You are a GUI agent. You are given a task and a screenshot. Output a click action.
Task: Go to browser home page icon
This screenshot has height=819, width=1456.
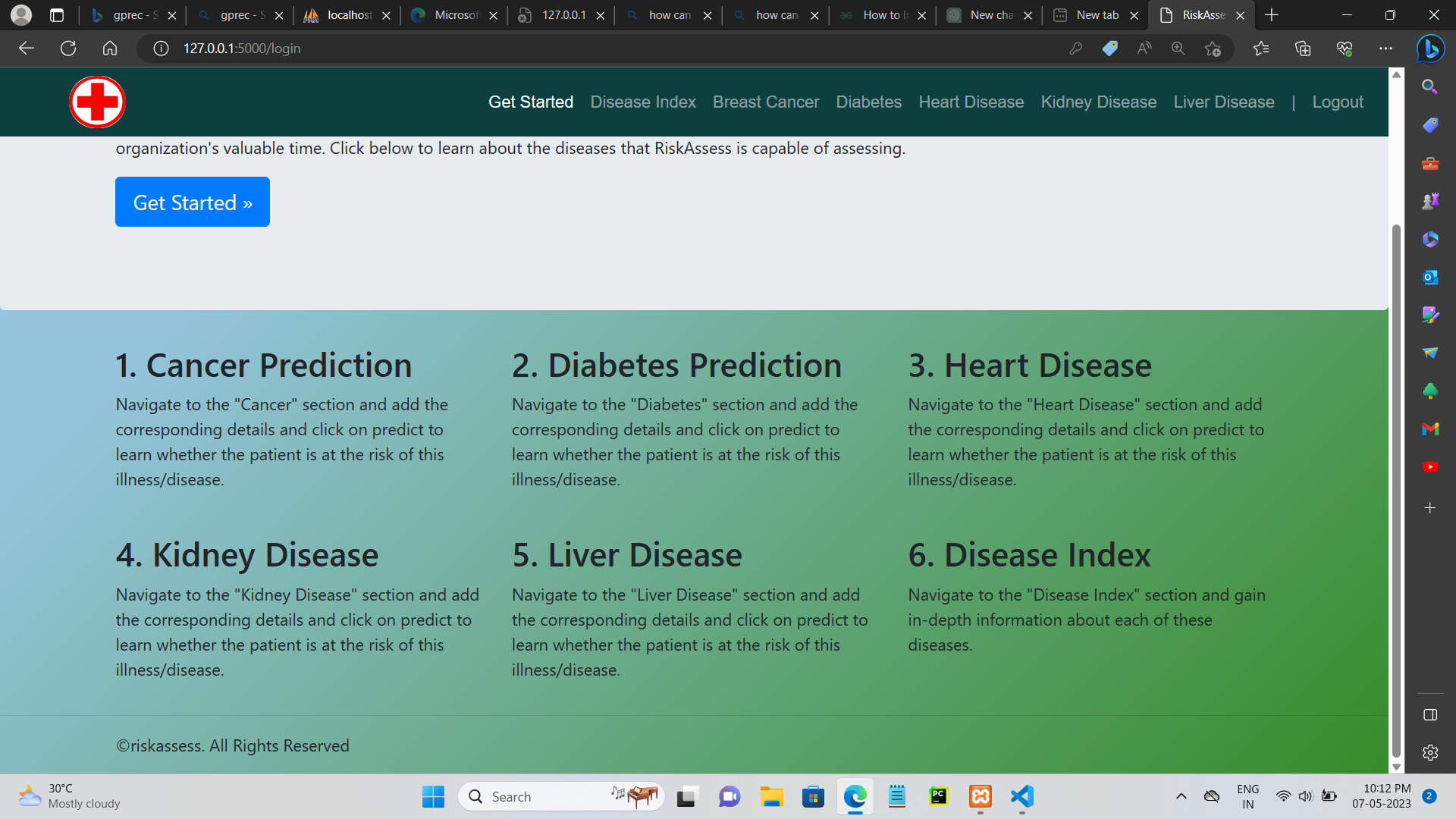point(110,49)
